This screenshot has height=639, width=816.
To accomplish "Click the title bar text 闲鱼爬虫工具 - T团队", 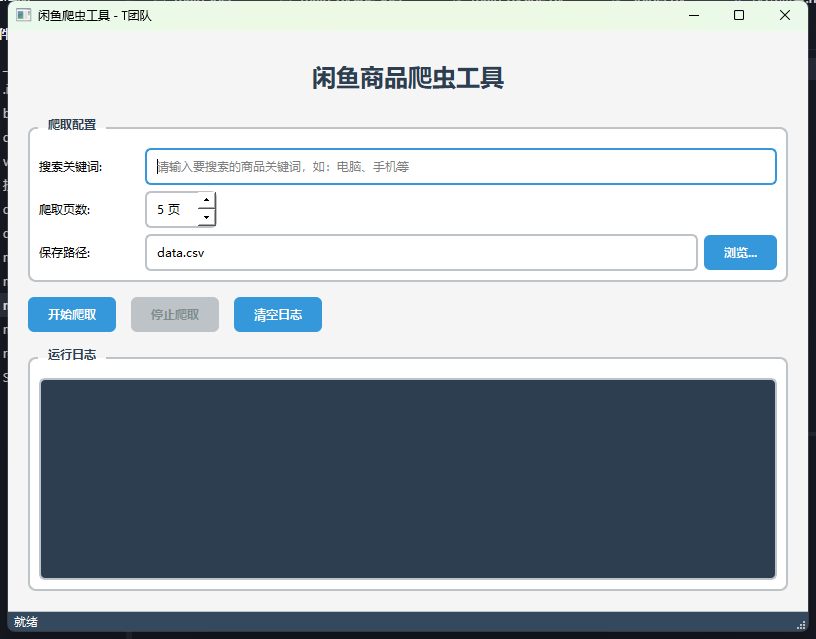I will coord(95,16).
